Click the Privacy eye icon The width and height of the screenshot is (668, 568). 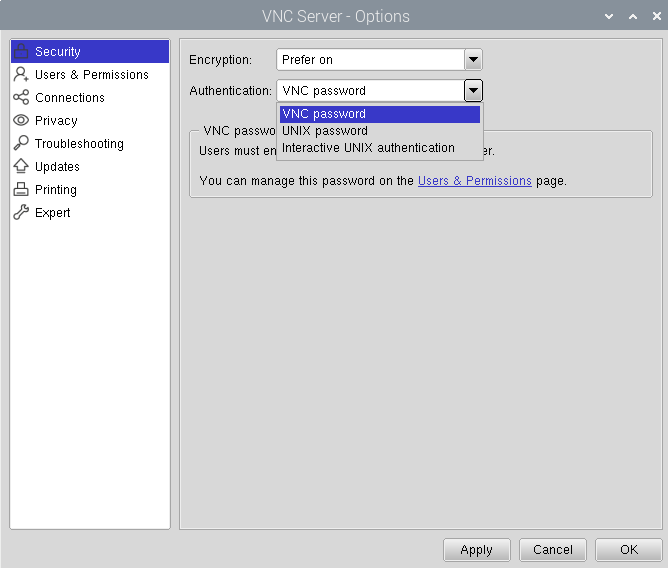coord(21,120)
